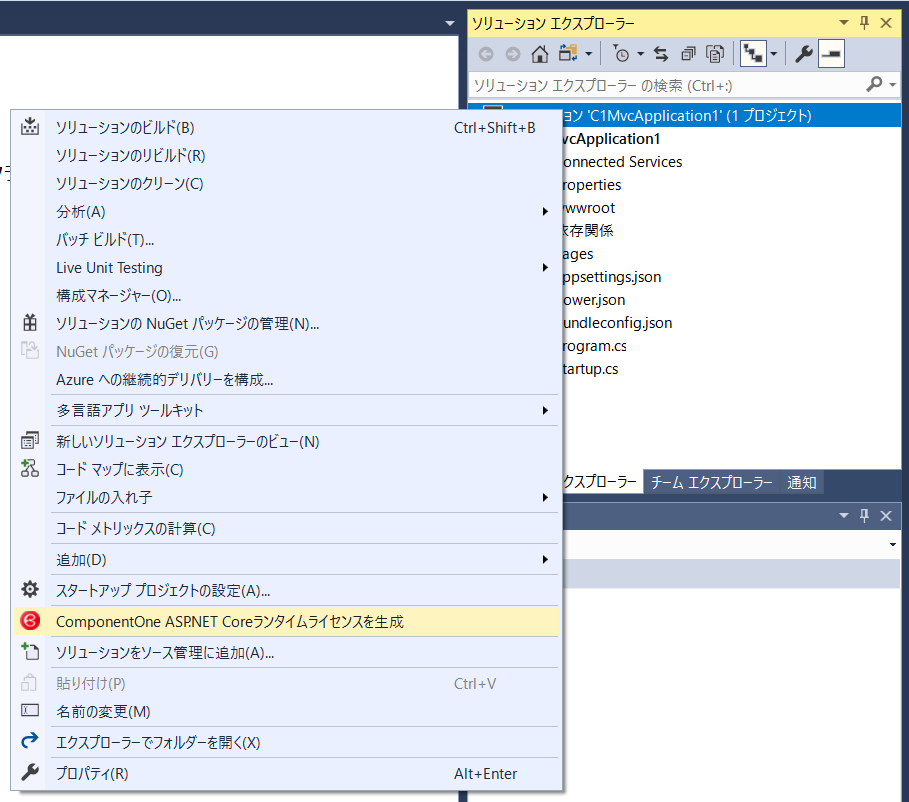Expand the 追加(D) submenu
The height and width of the screenshot is (802, 909).
[286, 560]
